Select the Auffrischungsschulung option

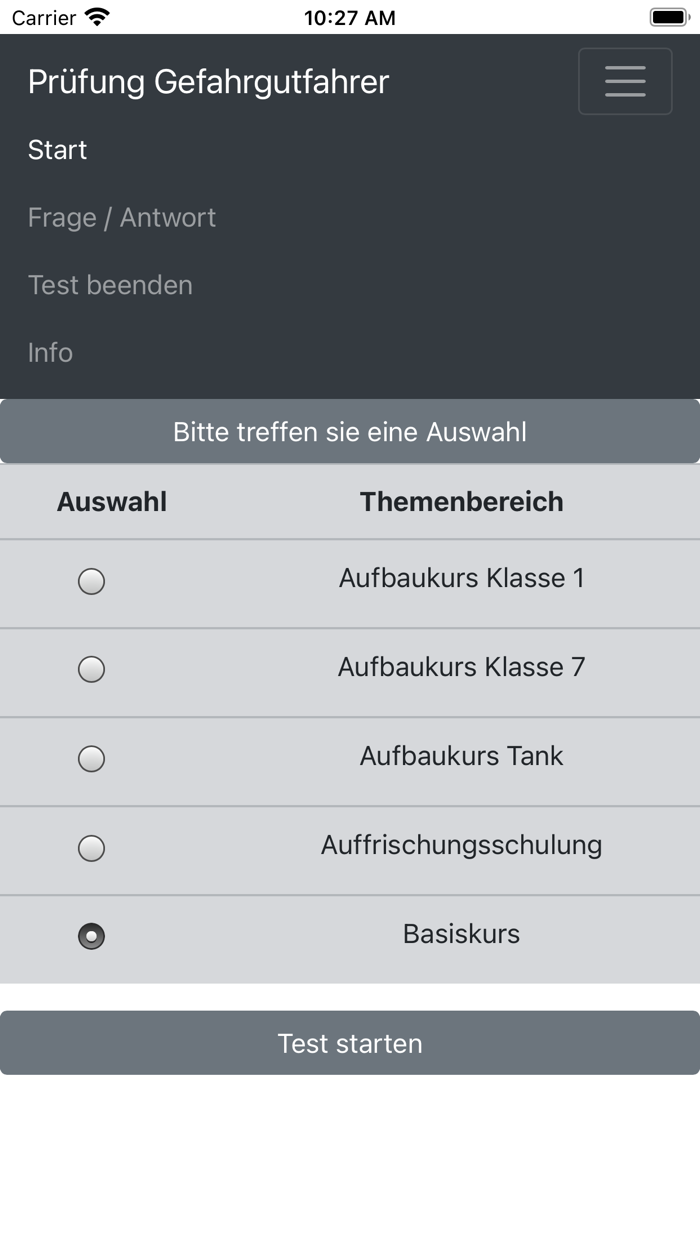[91, 848]
